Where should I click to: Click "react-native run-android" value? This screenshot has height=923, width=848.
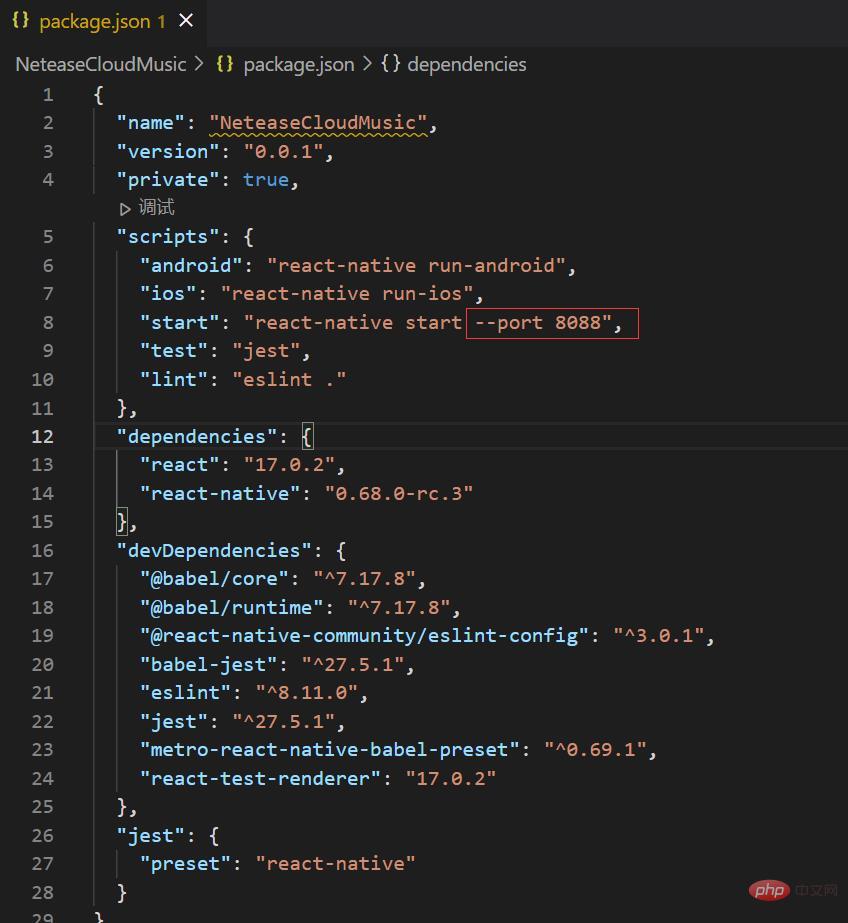416,266
